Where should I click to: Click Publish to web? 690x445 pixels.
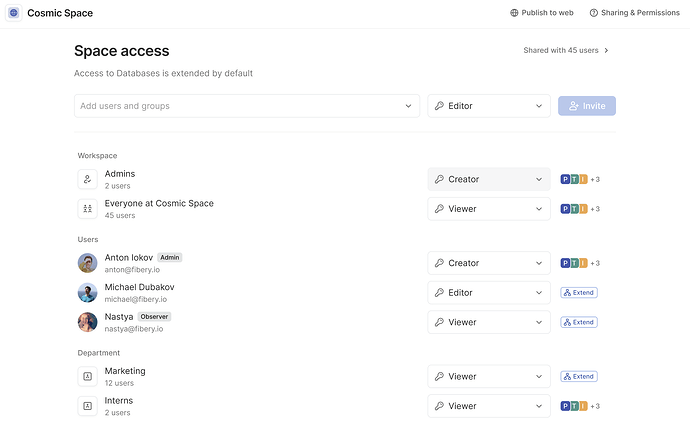click(x=541, y=13)
